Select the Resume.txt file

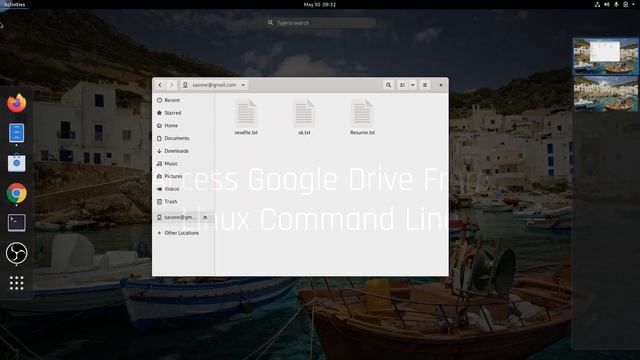[362, 117]
